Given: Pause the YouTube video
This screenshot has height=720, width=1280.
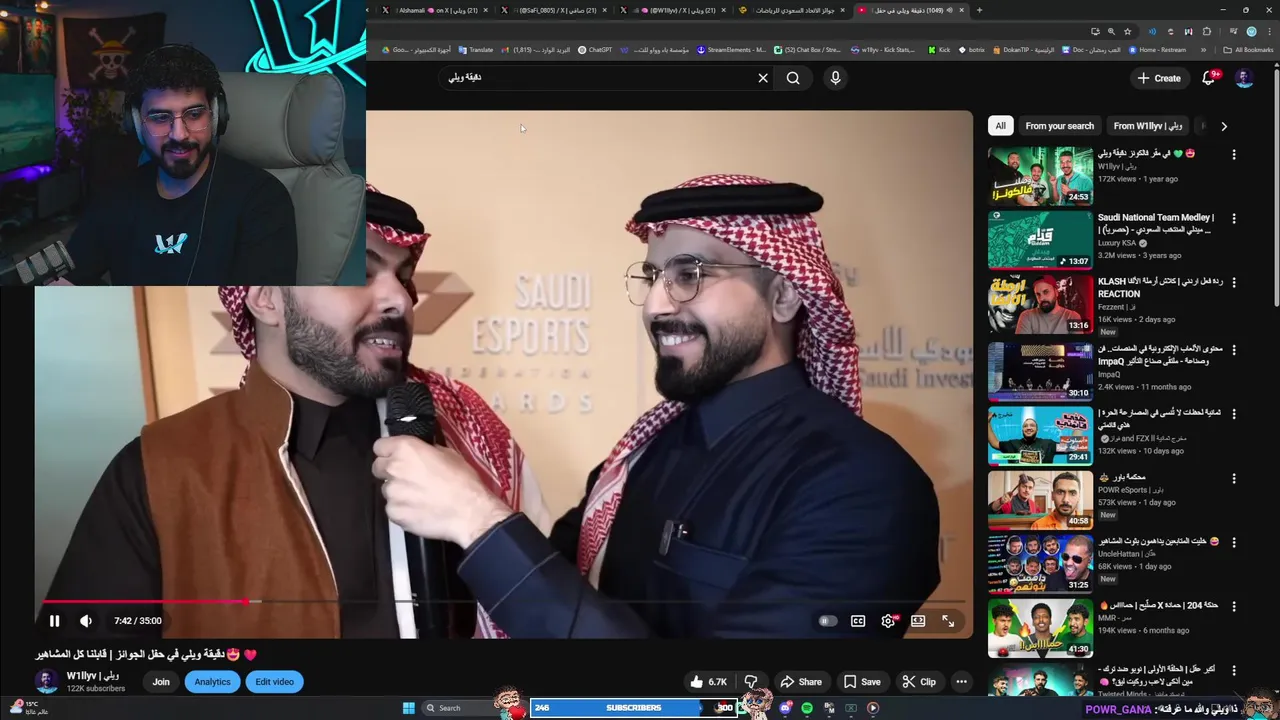Looking at the screenshot, I should pyautogui.click(x=54, y=621).
